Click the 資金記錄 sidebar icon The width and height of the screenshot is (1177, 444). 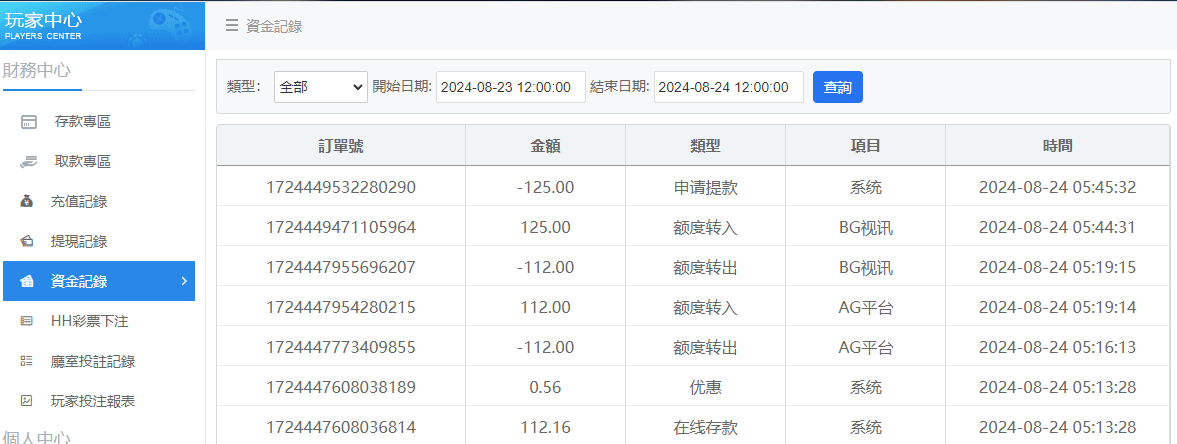tap(27, 281)
